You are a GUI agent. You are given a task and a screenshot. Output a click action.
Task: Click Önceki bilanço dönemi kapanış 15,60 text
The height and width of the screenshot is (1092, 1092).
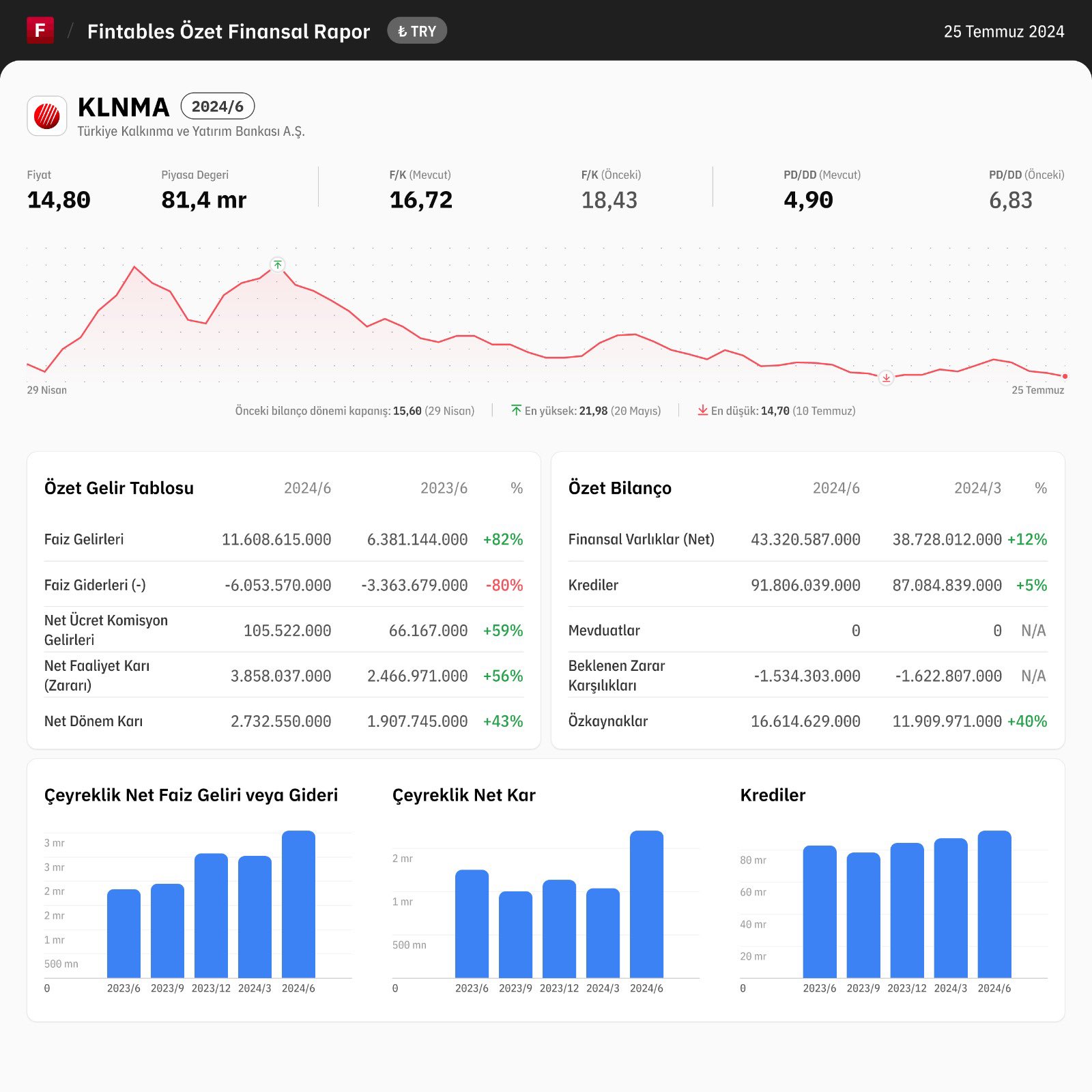[355, 411]
